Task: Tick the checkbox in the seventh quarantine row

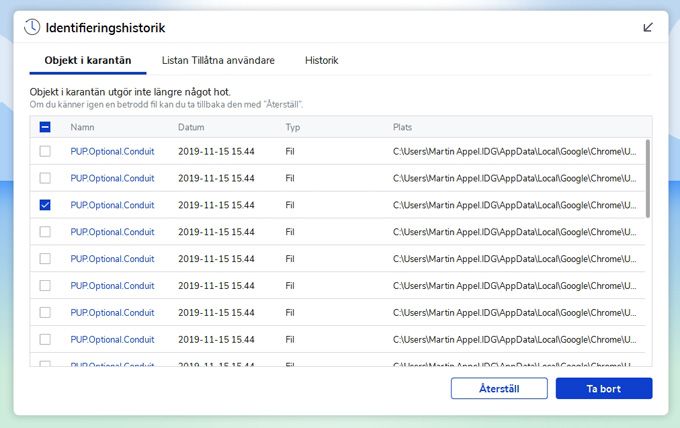Action: [x=45, y=313]
